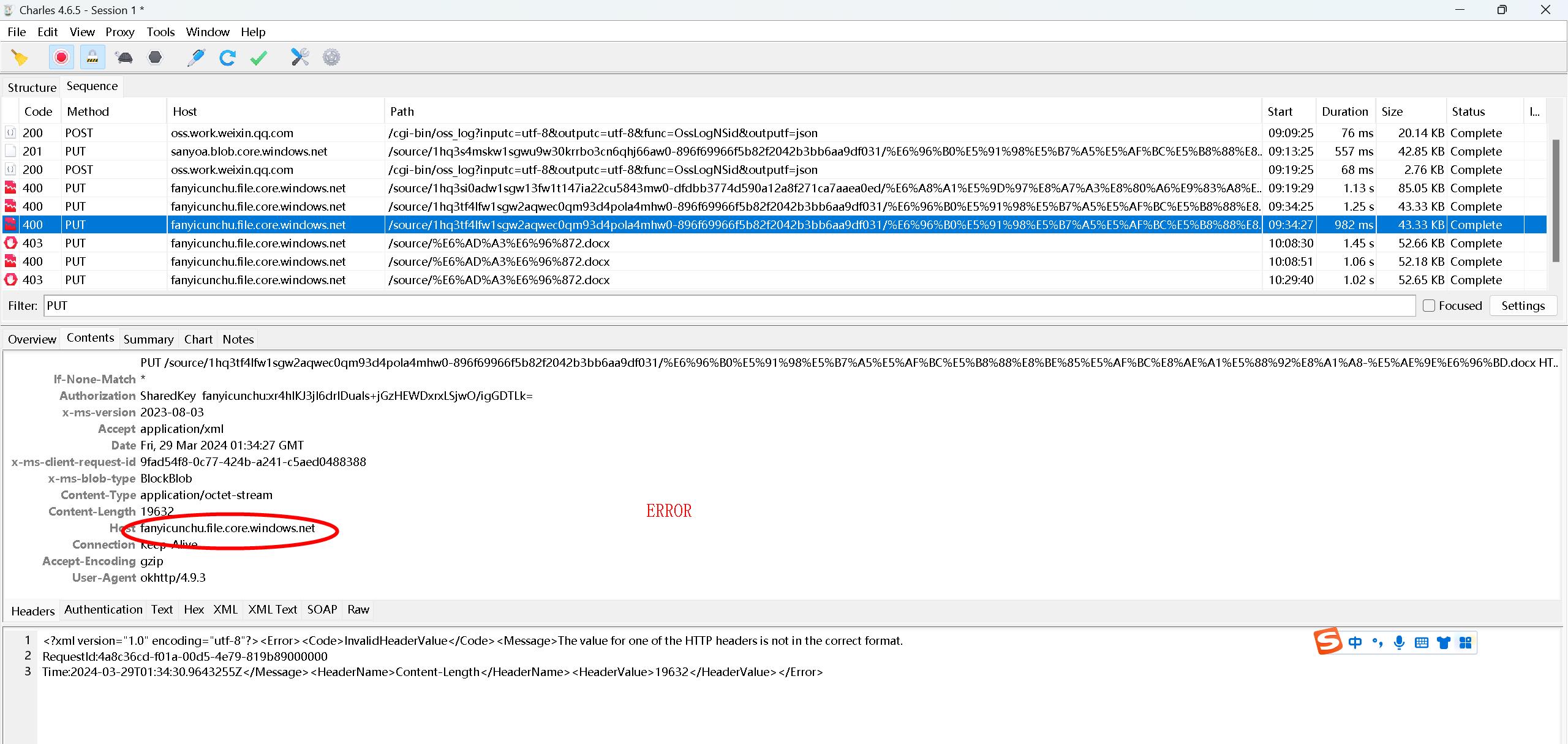Click the User-Agent okhttp/4.9.3 value
Viewport: 1568px width, 744px height.
coord(173,578)
